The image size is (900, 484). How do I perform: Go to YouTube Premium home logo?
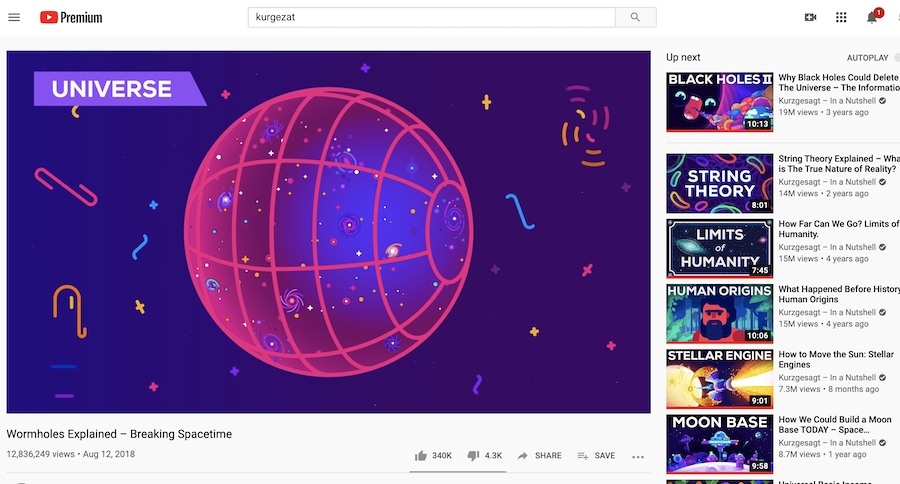click(71, 18)
